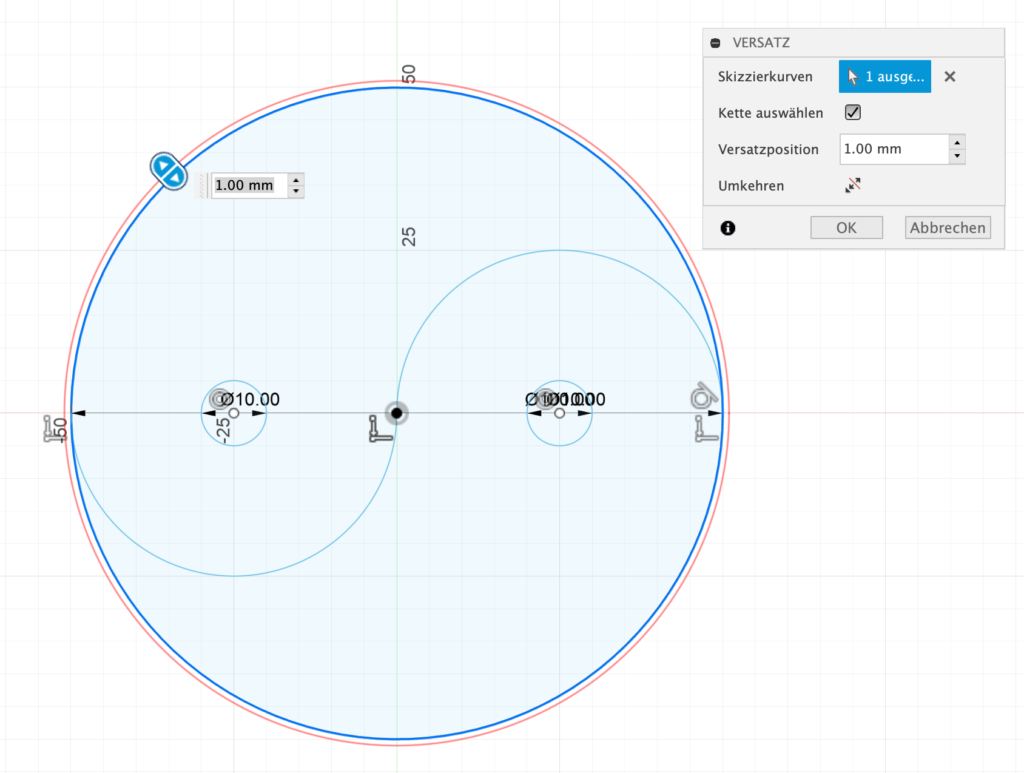Viewport: 1024px width, 773px height.
Task: Increase Versatzposition with the up stepper
Action: click(958, 142)
